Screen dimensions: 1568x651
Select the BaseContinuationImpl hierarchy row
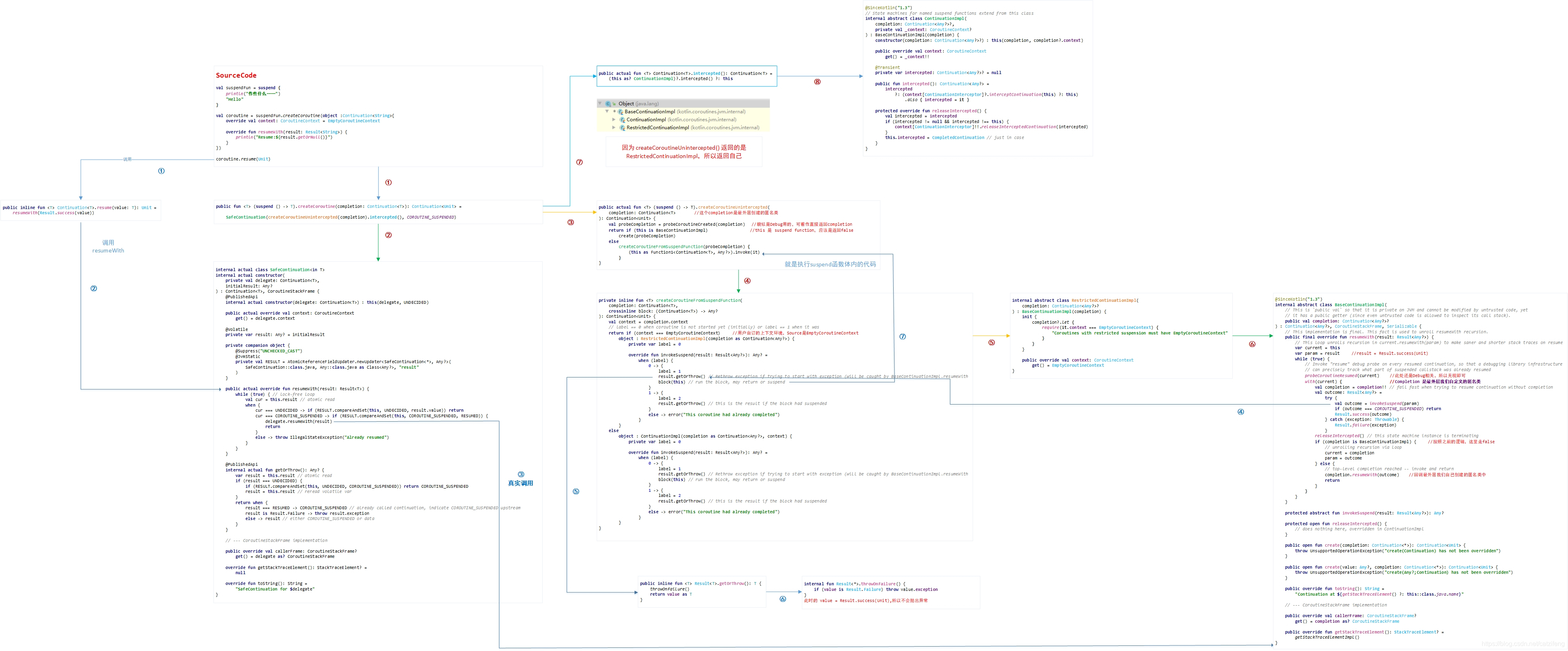pyautogui.click(x=683, y=111)
